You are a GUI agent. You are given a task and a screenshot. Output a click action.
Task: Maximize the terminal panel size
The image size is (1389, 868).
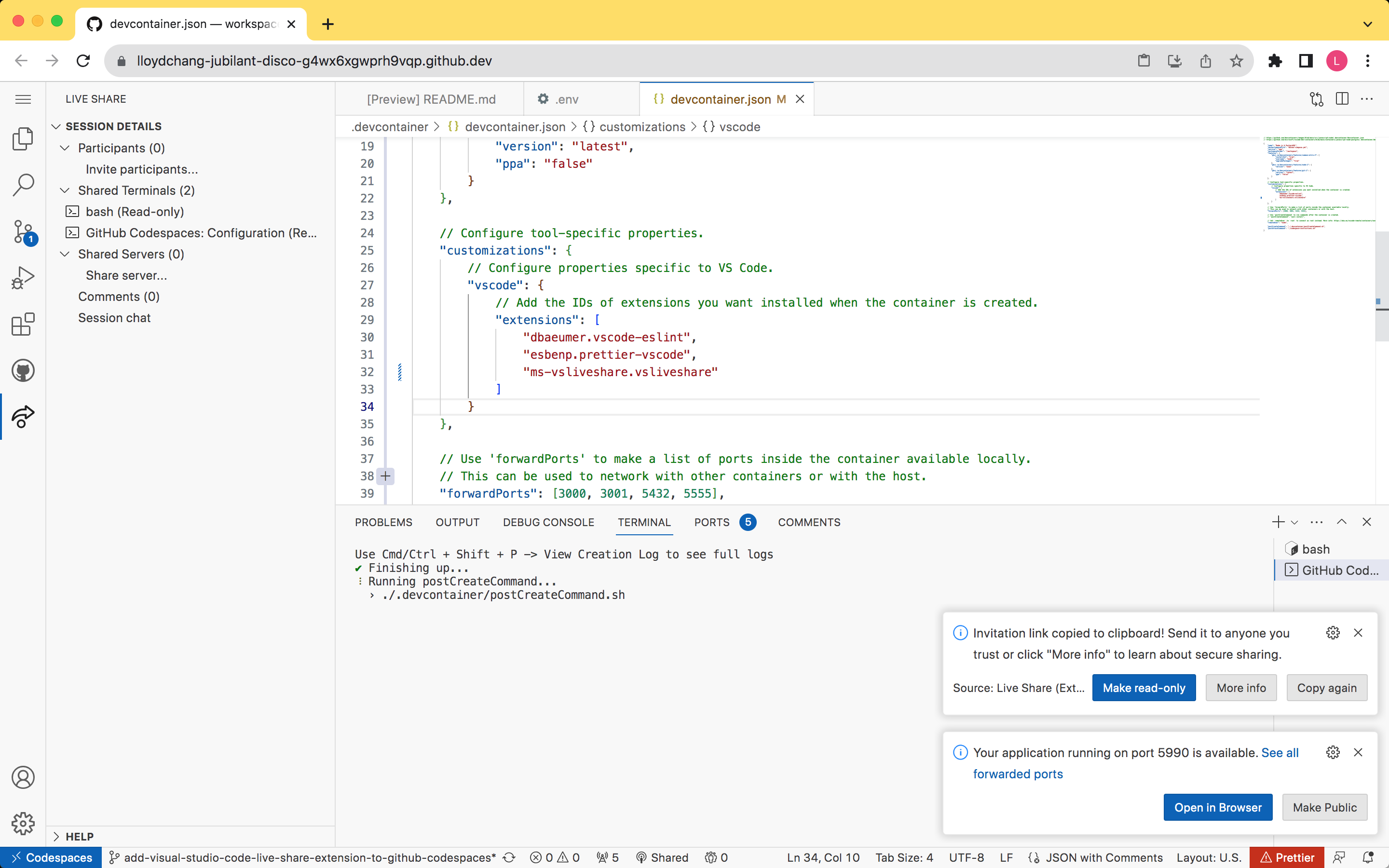pyautogui.click(x=1341, y=522)
